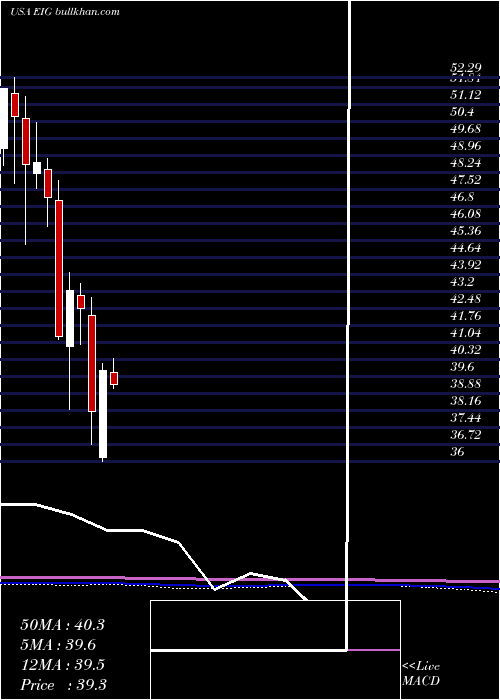Click the 38.88 price axis label
Image resolution: width=500 pixels, height=700 pixels.
(x=466, y=384)
